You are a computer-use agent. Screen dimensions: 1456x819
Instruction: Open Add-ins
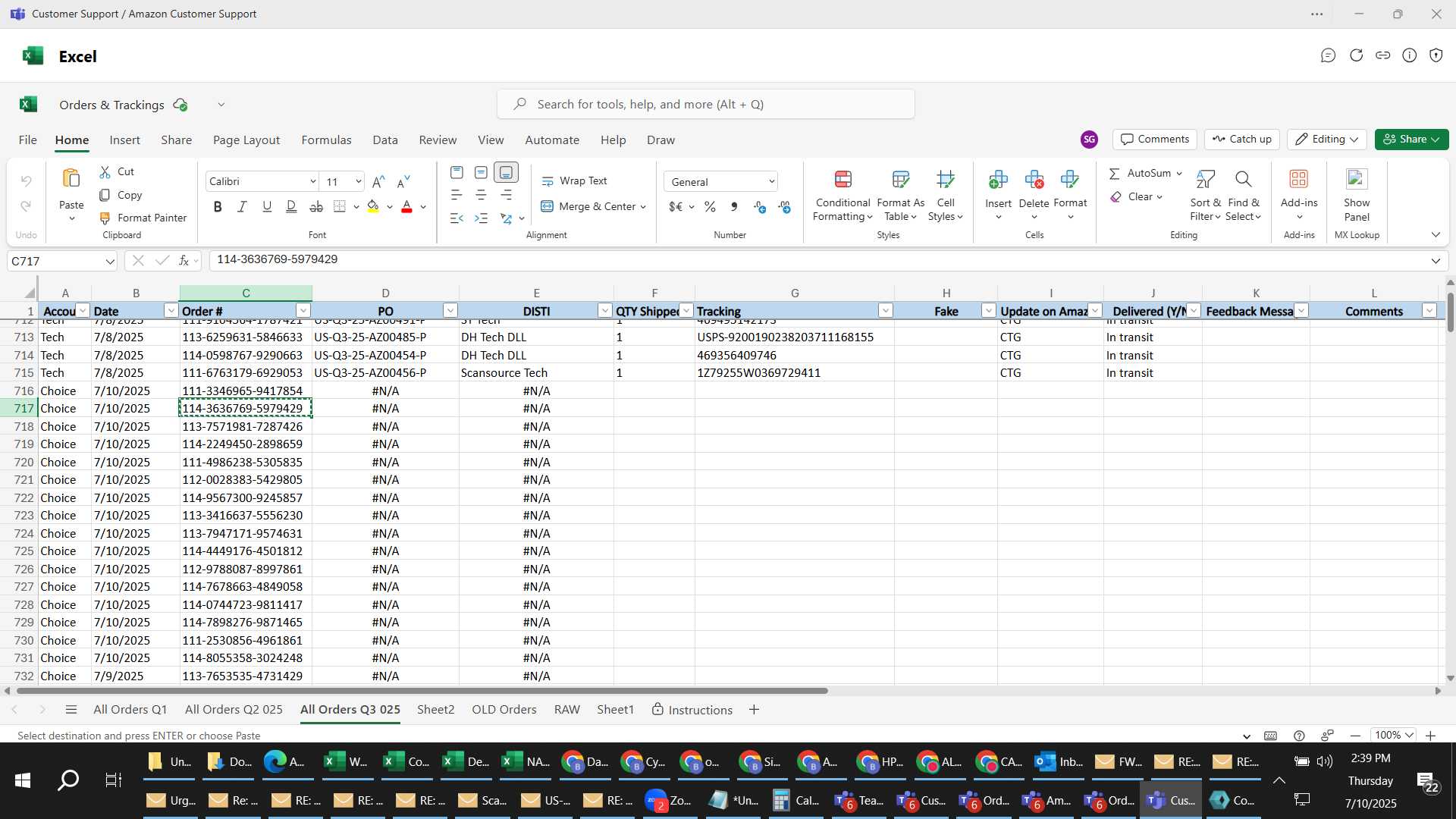(1299, 196)
